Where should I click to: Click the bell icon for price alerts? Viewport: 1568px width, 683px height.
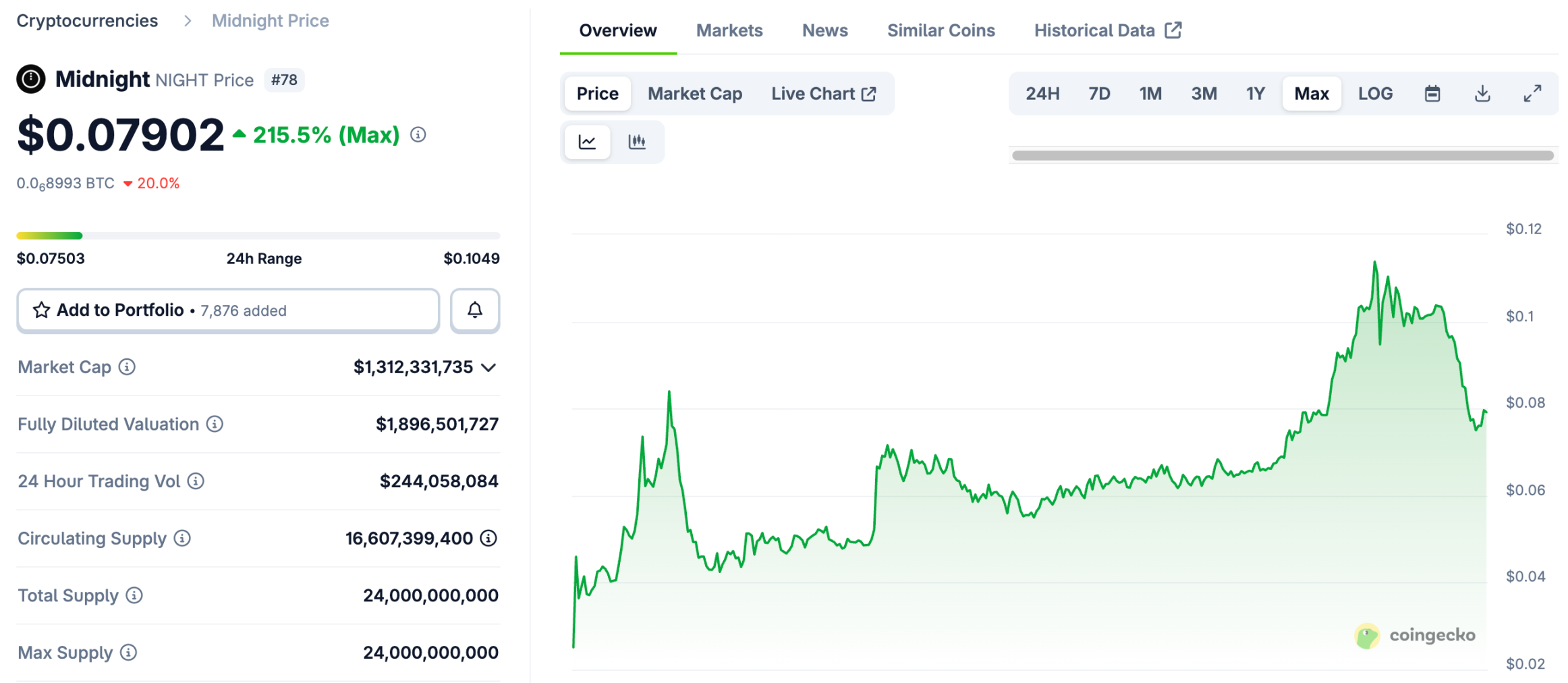click(x=474, y=310)
